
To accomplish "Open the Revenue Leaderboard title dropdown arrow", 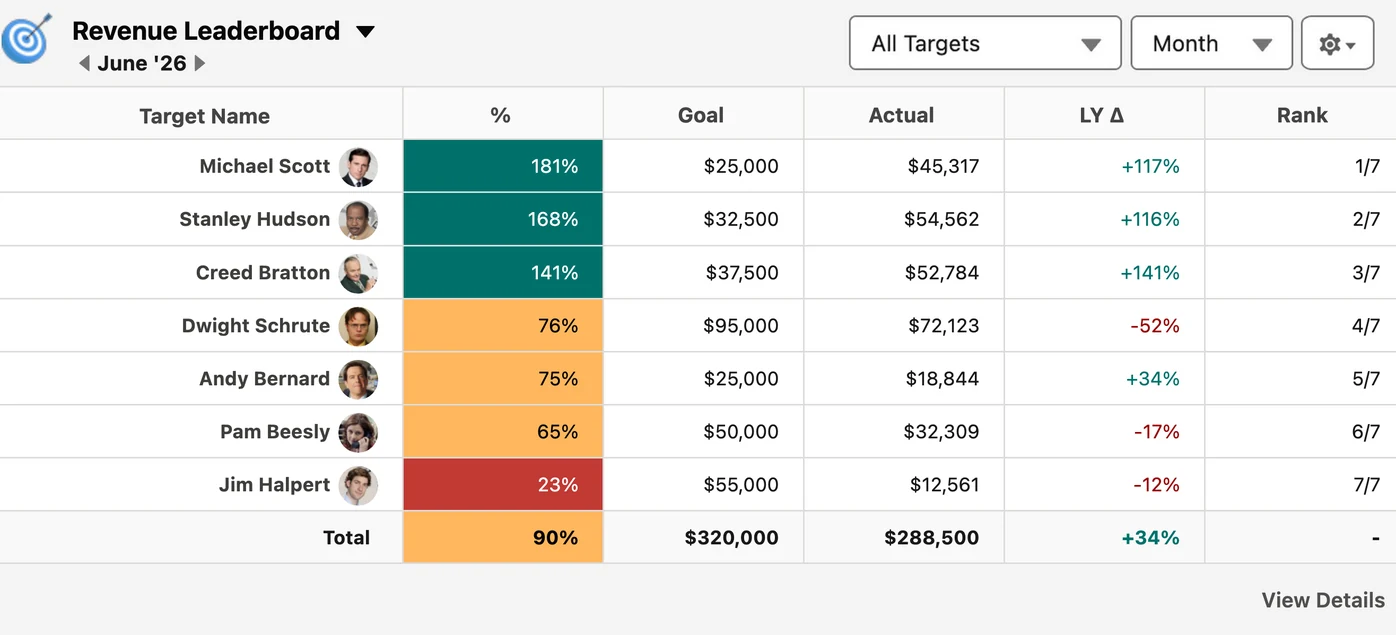I will [366, 32].
